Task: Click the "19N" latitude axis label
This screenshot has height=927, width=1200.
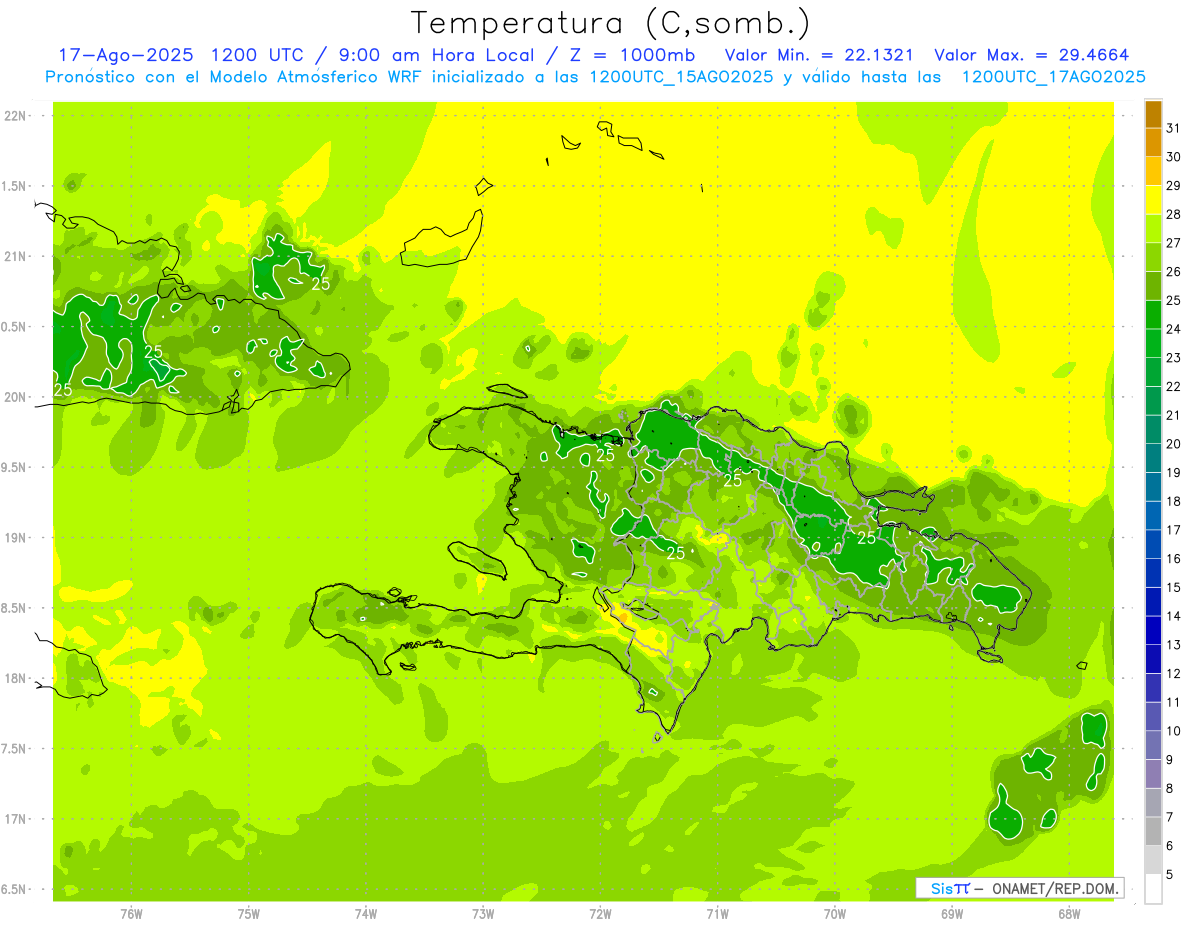Action: tap(17, 538)
